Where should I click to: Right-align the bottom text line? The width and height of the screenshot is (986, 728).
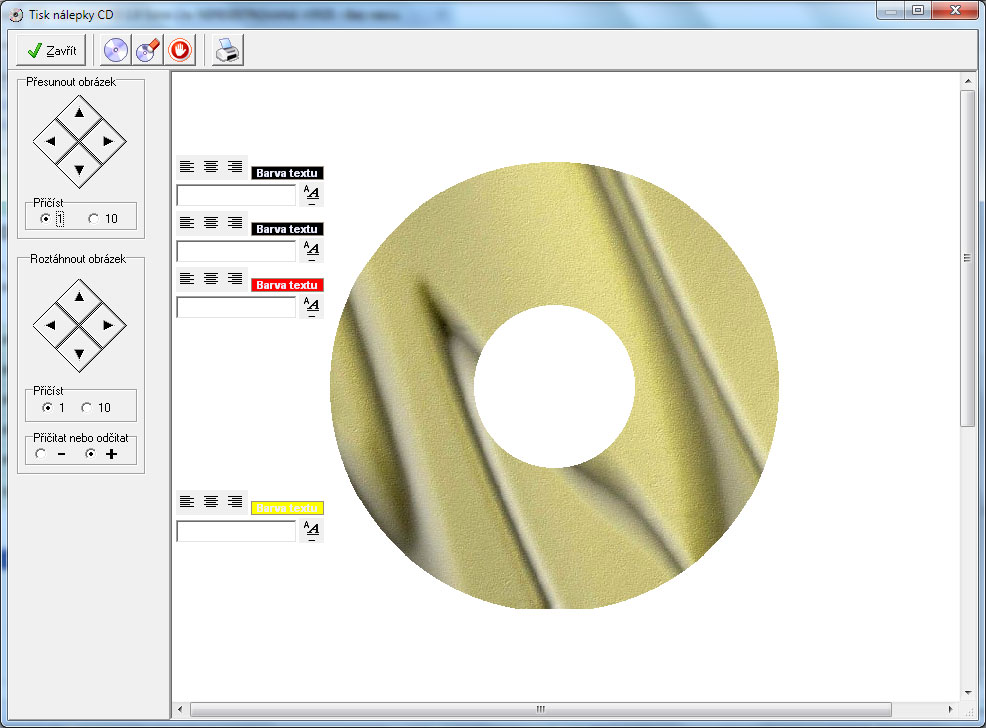[x=235, y=500]
